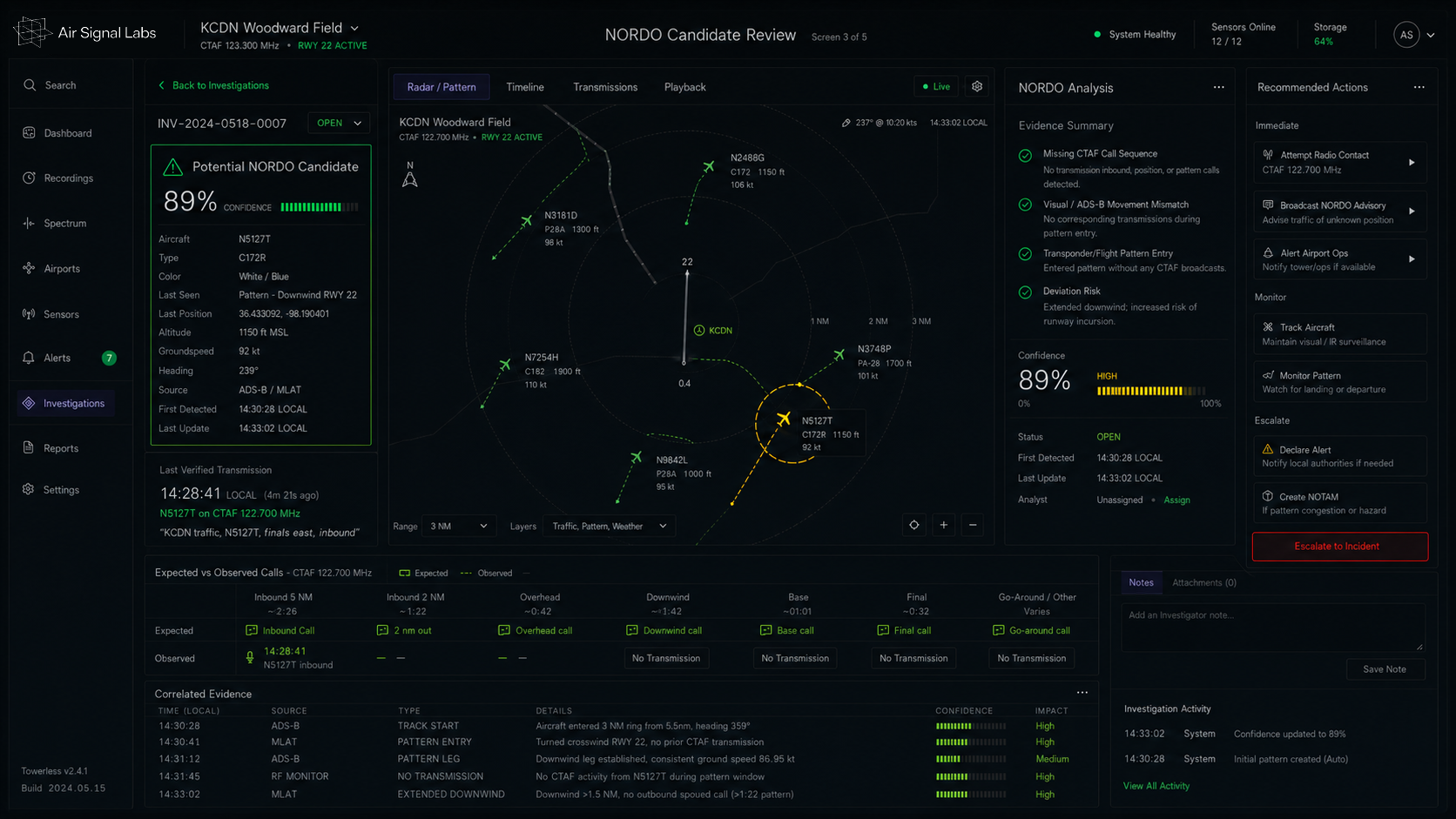
Task: Switch to the Radar / Pattern tab
Action: point(442,87)
